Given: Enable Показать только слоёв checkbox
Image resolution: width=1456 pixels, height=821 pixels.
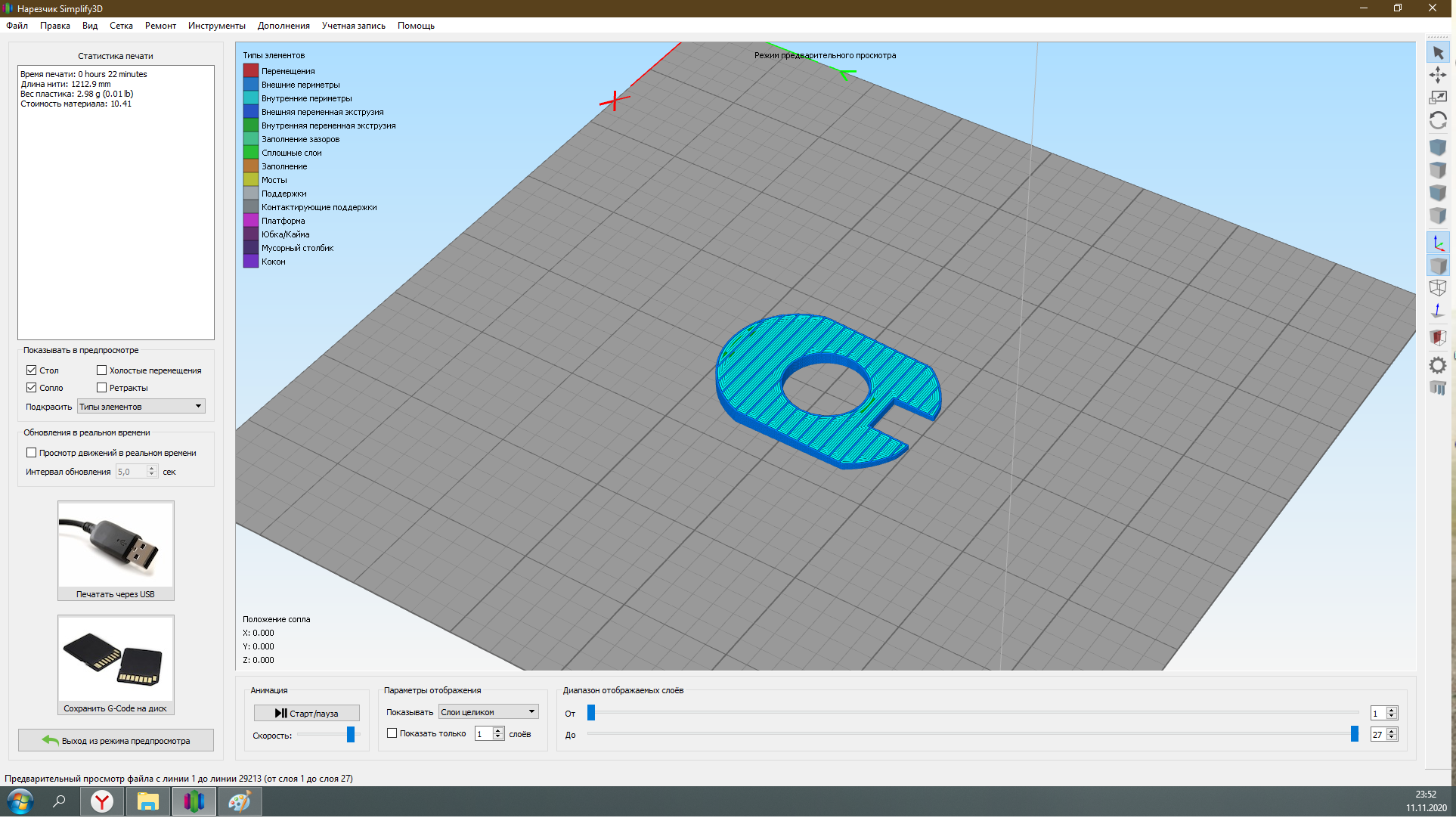Looking at the screenshot, I should click(392, 733).
